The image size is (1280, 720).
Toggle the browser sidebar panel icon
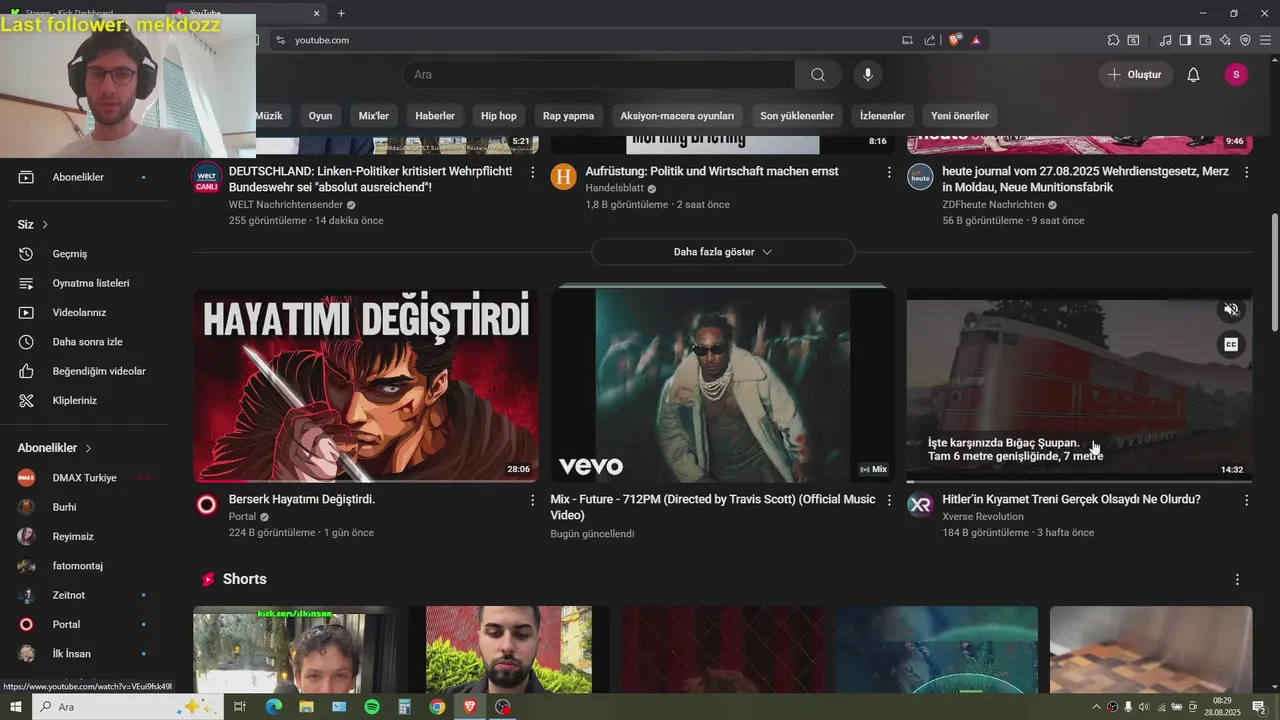click(1185, 40)
